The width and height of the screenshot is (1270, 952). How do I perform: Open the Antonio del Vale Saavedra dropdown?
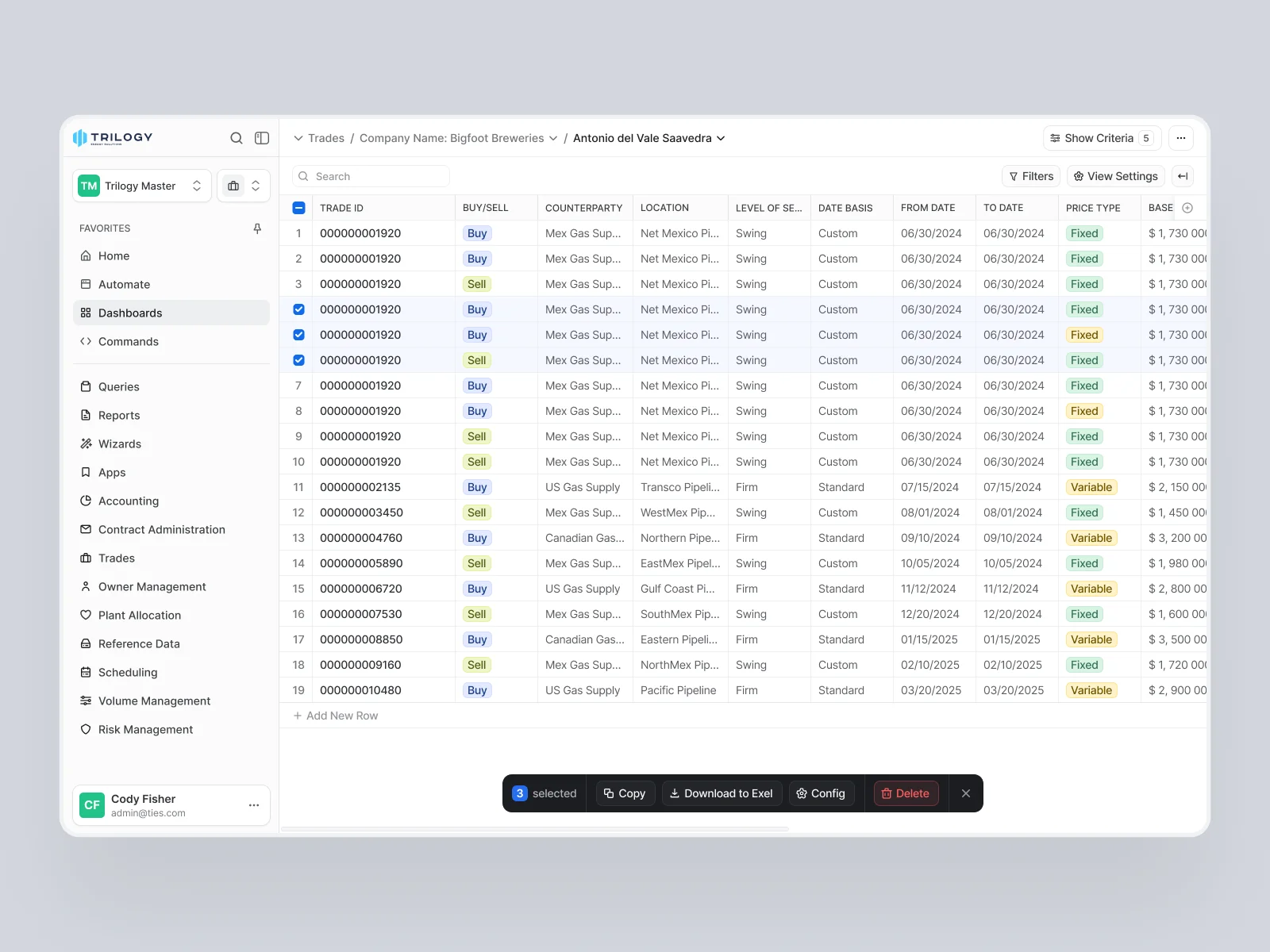[649, 138]
